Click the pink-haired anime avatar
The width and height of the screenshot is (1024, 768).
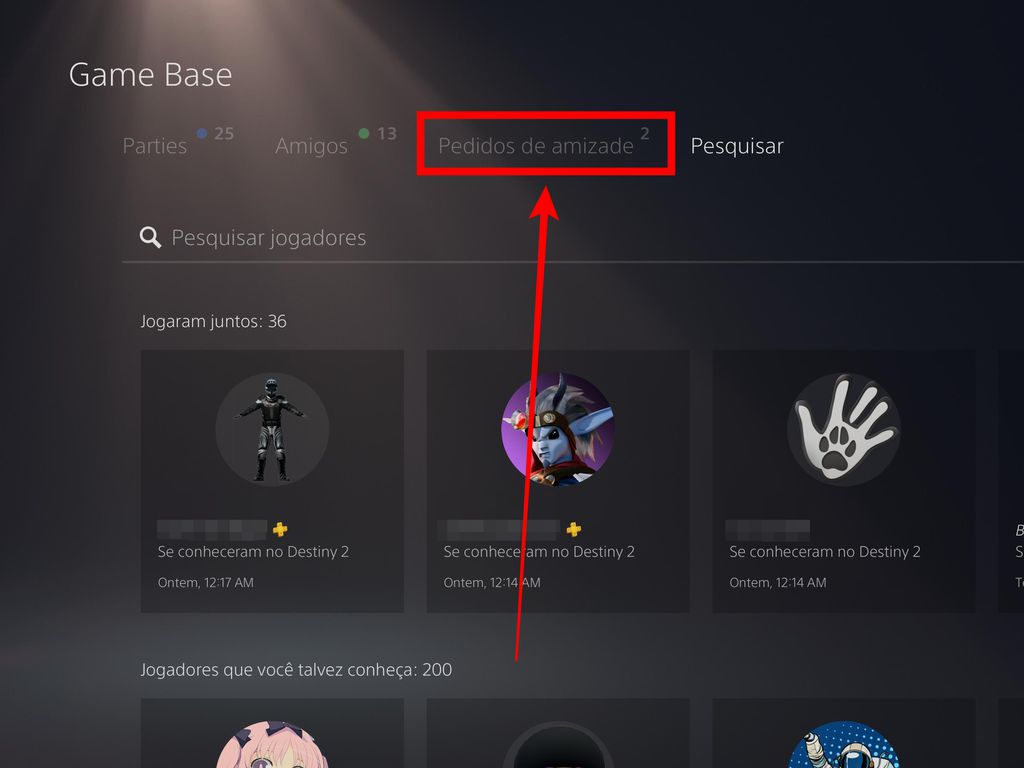[x=272, y=744]
